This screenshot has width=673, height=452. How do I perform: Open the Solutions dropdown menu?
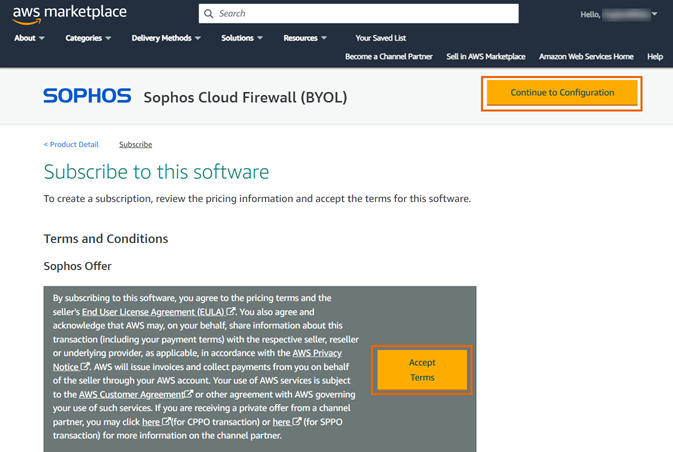(242, 38)
